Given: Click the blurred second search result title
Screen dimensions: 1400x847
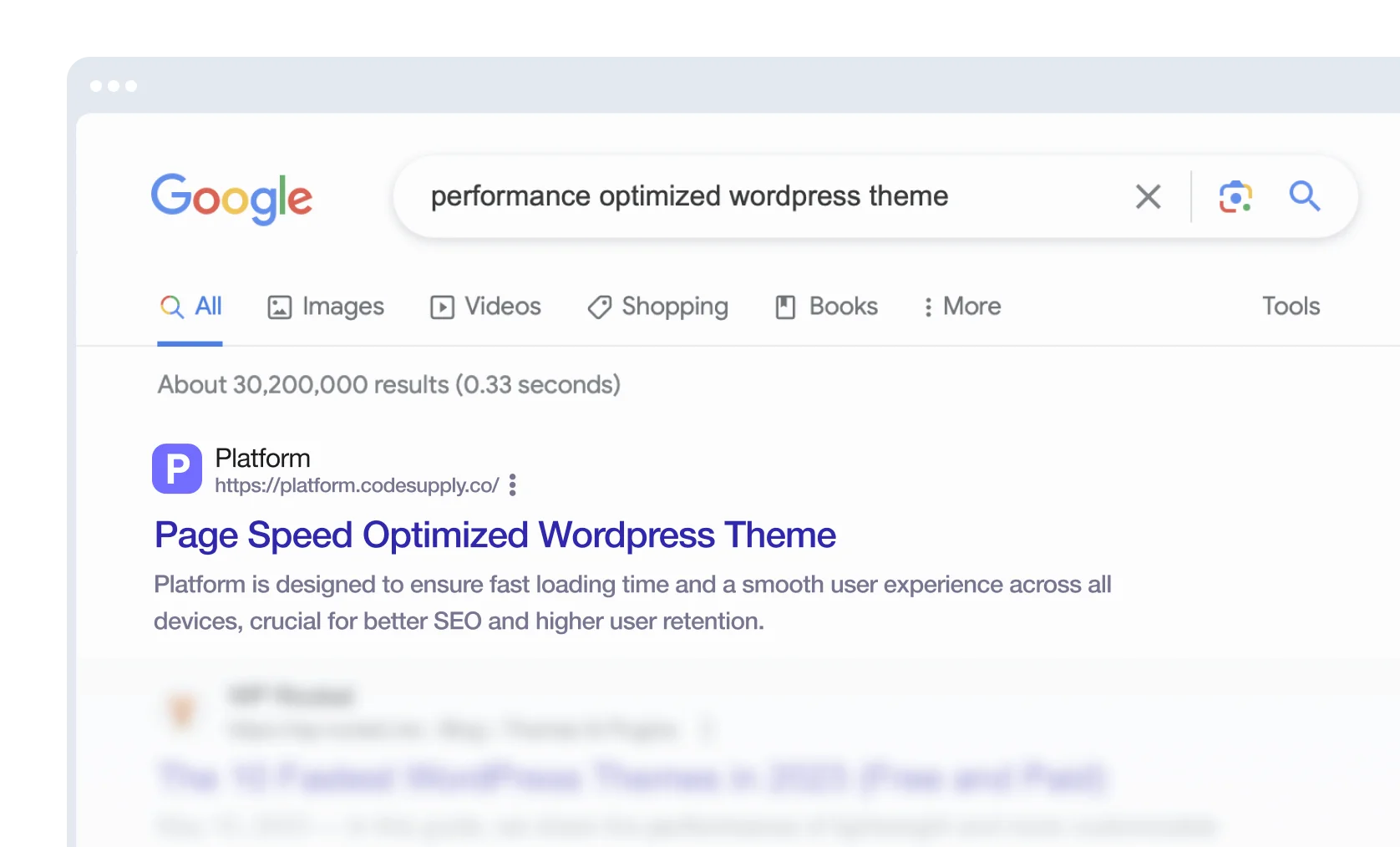Looking at the screenshot, I should 632,778.
